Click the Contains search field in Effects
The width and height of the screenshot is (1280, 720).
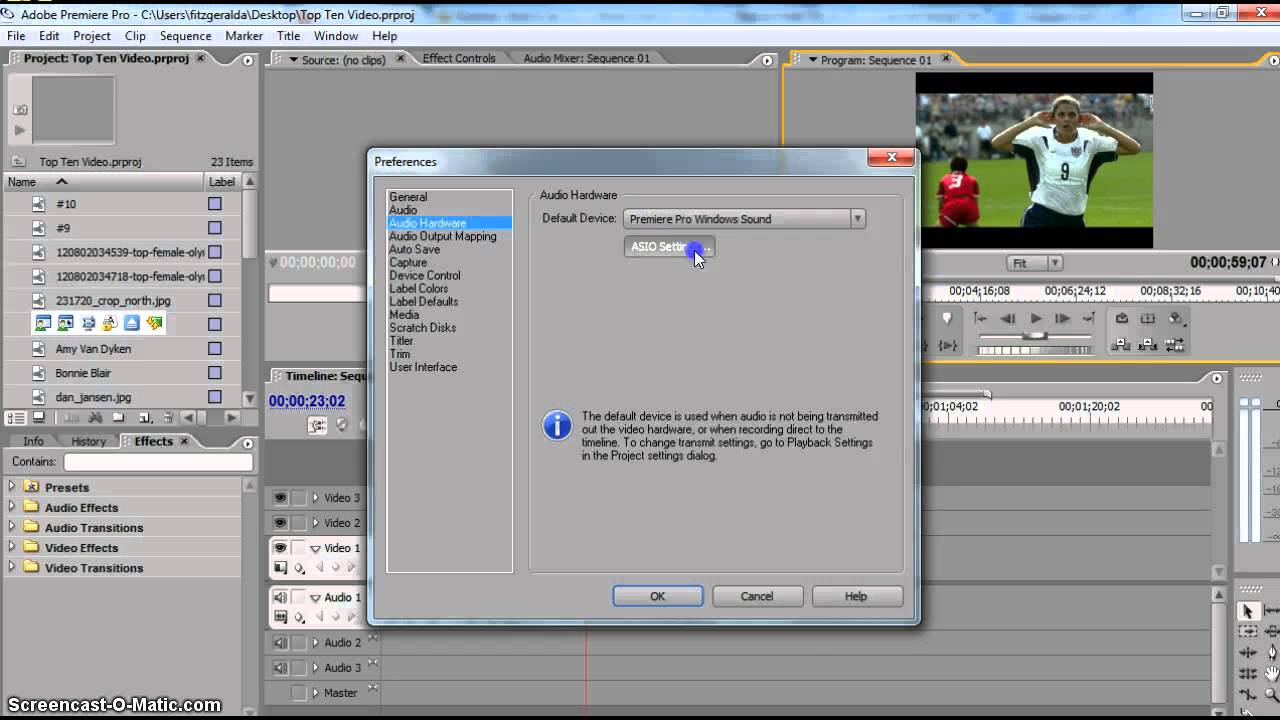point(158,462)
